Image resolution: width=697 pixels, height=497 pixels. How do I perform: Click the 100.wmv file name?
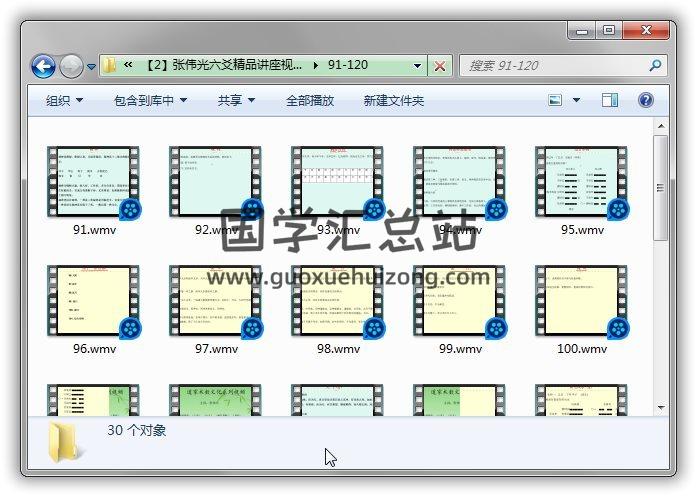click(582, 349)
